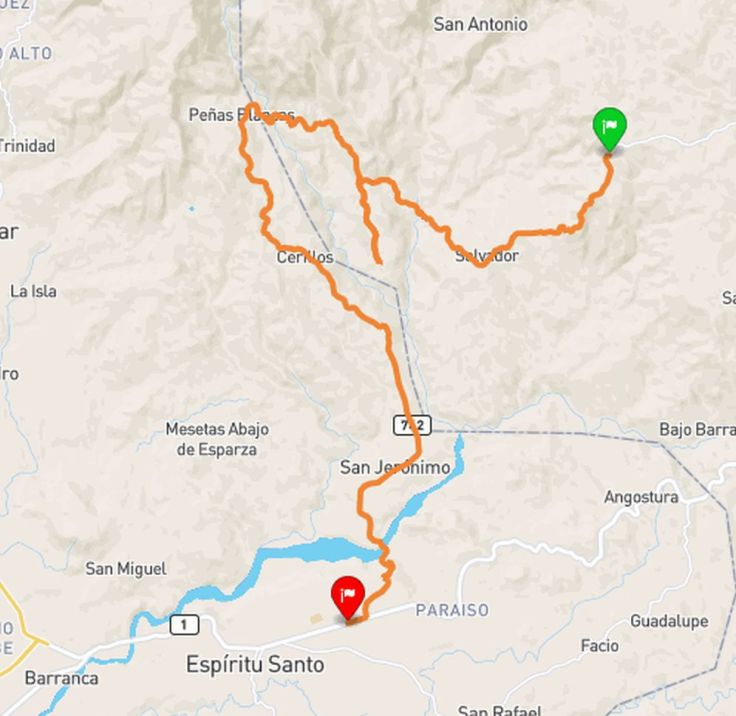This screenshot has width=736, height=716.
Task: Click the green start flag marker
Action: coord(609,129)
